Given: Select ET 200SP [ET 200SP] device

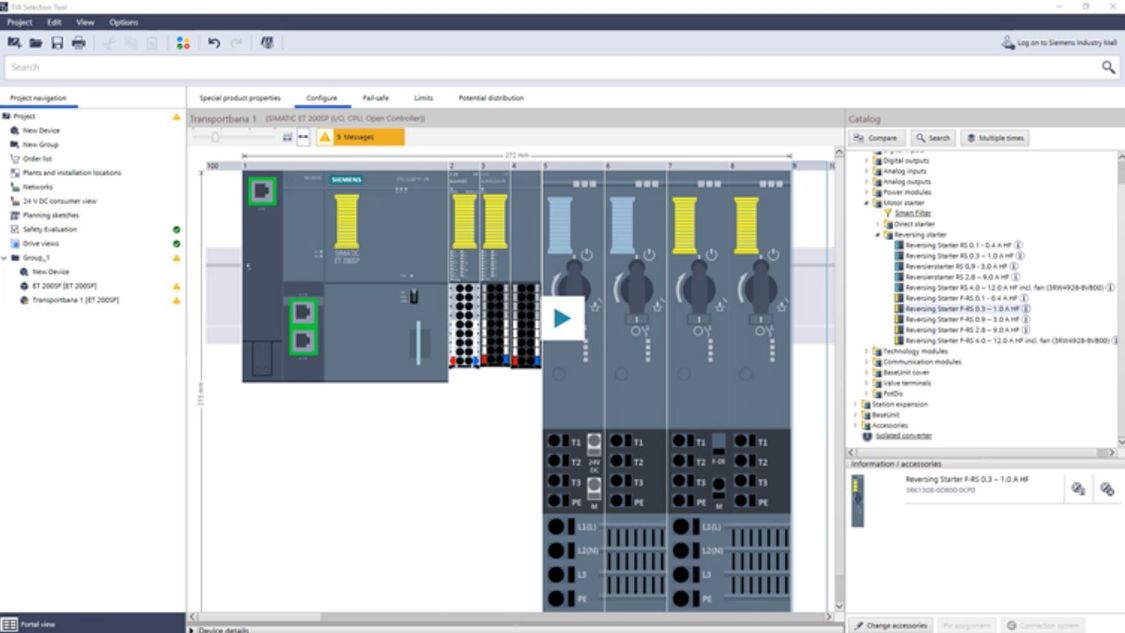Looking at the screenshot, I should point(64,286).
